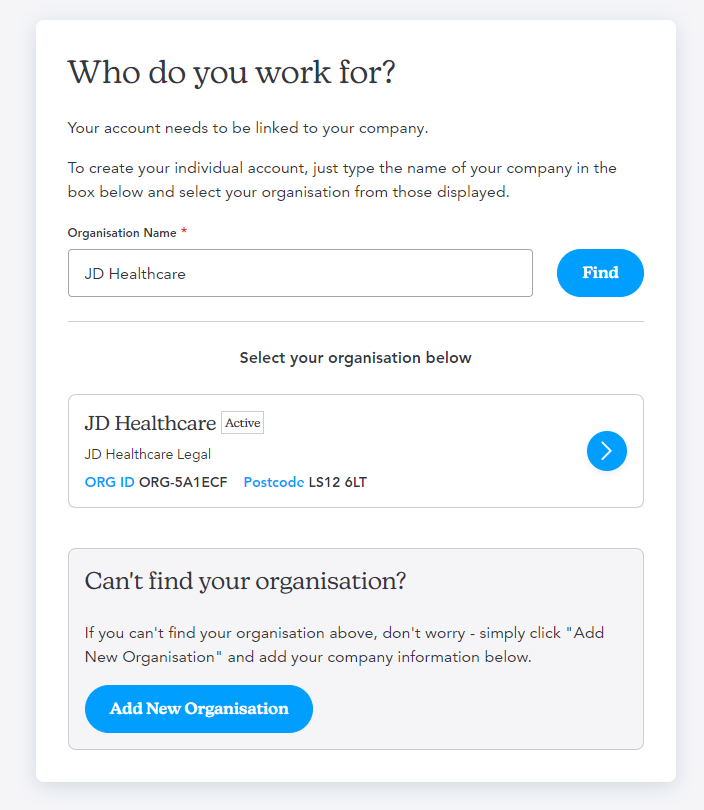Image resolution: width=704 pixels, height=810 pixels.
Task: Click the help text about adding new organisation
Action: point(344,645)
